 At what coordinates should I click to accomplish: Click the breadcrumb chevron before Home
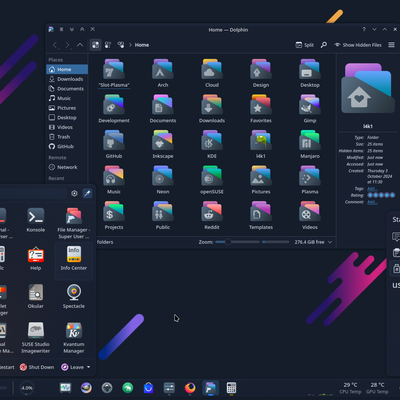coord(130,45)
